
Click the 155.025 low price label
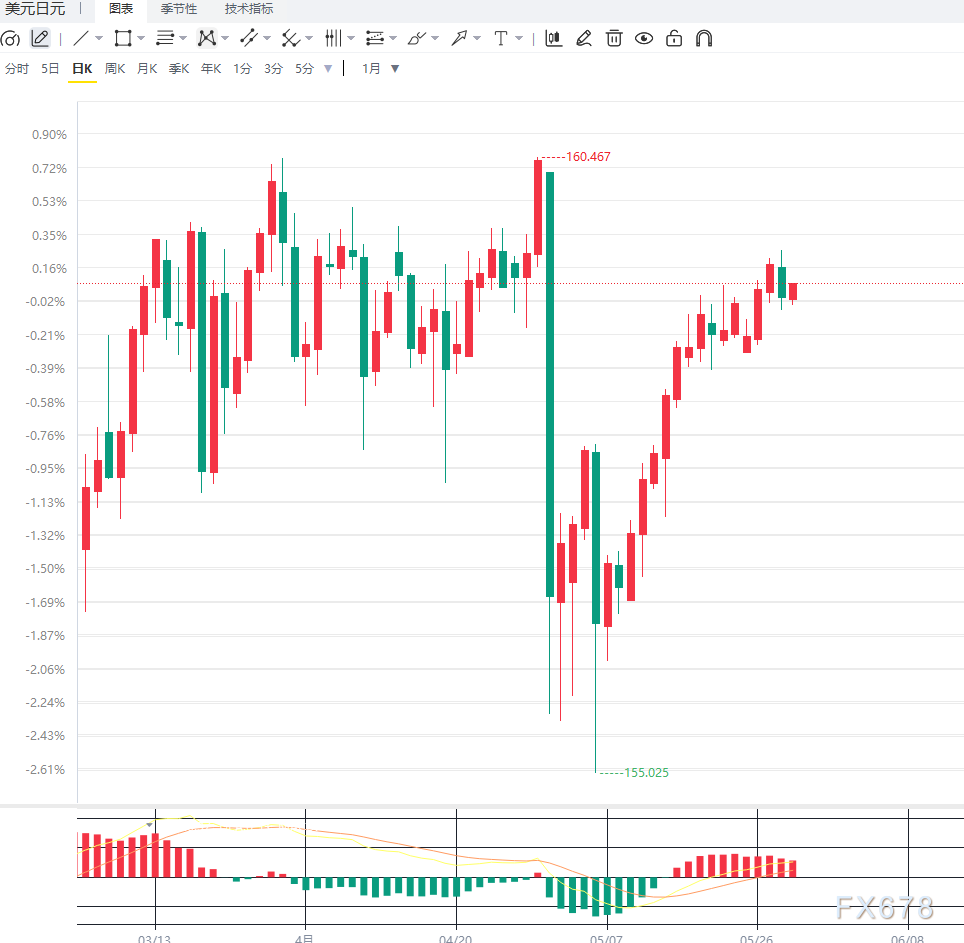(646, 773)
